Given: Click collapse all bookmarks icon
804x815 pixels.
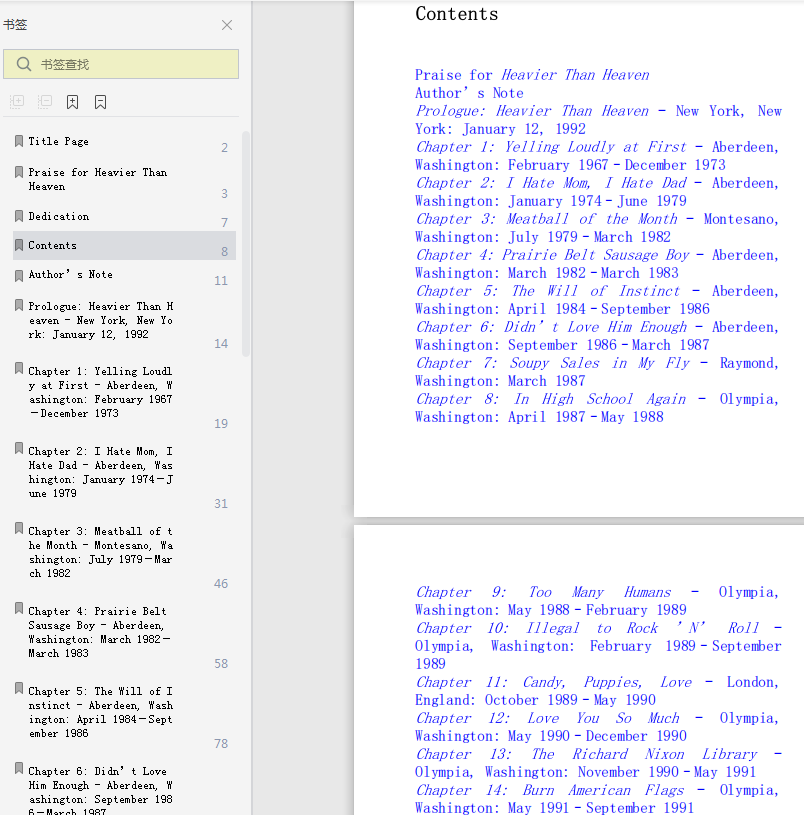Looking at the screenshot, I should (x=45, y=101).
